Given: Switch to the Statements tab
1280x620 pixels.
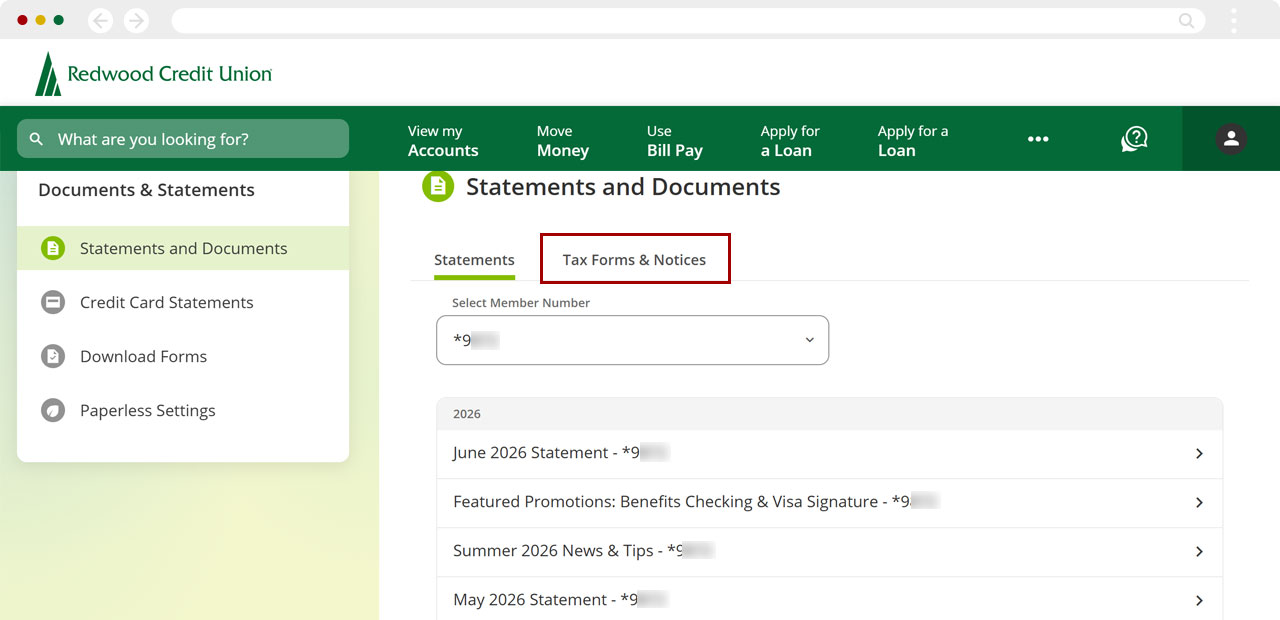Looking at the screenshot, I should pyautogui.click(x=474, y=260).
